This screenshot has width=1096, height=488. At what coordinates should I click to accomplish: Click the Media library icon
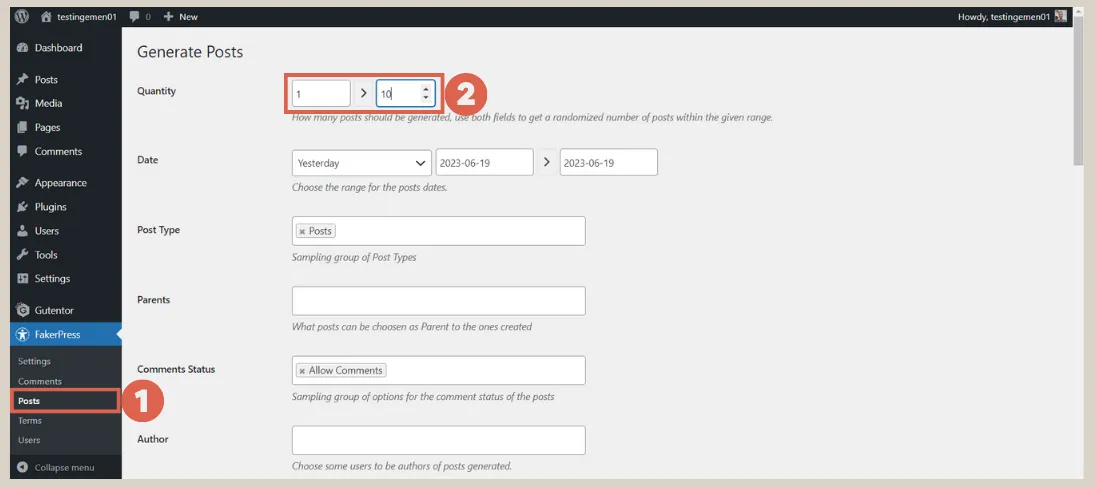[22, 103]
